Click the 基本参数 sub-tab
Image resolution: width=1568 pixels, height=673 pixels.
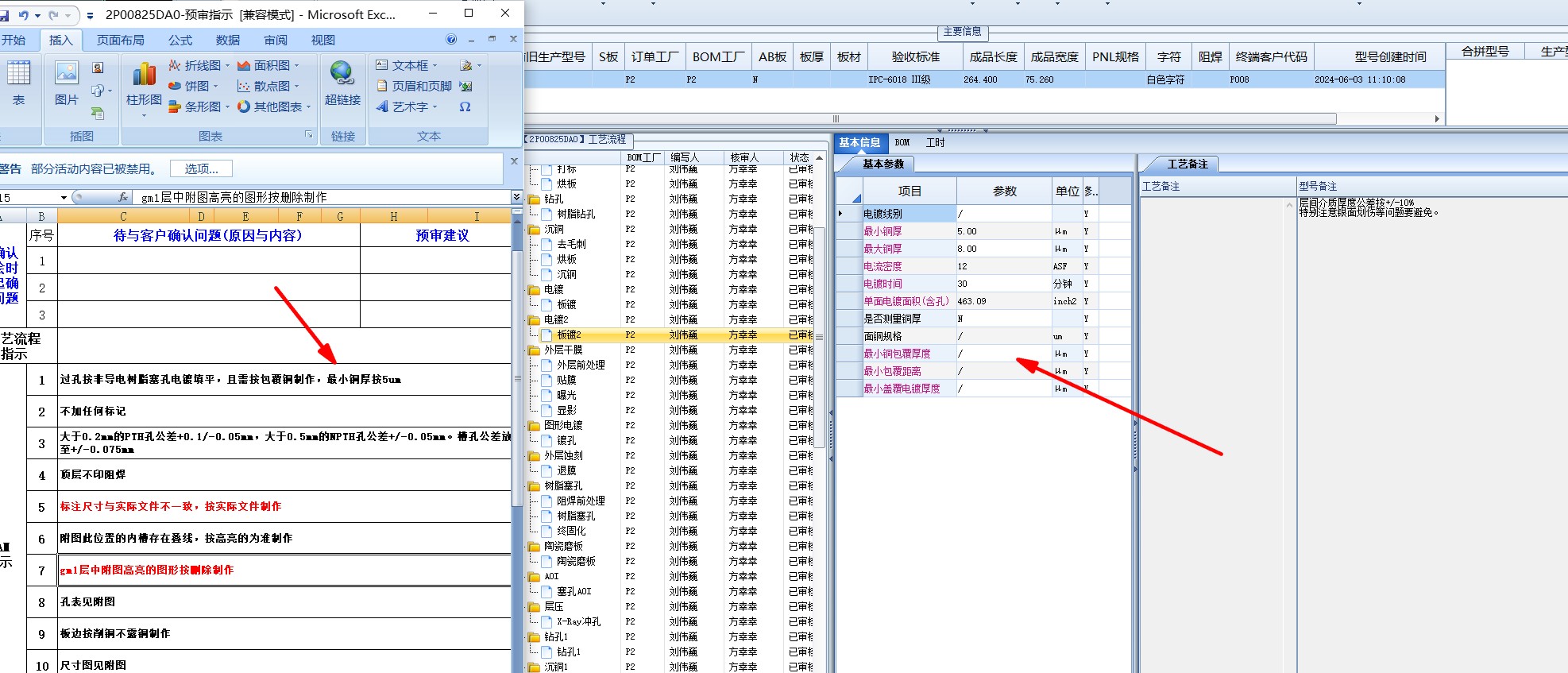[x=883, y=164]
